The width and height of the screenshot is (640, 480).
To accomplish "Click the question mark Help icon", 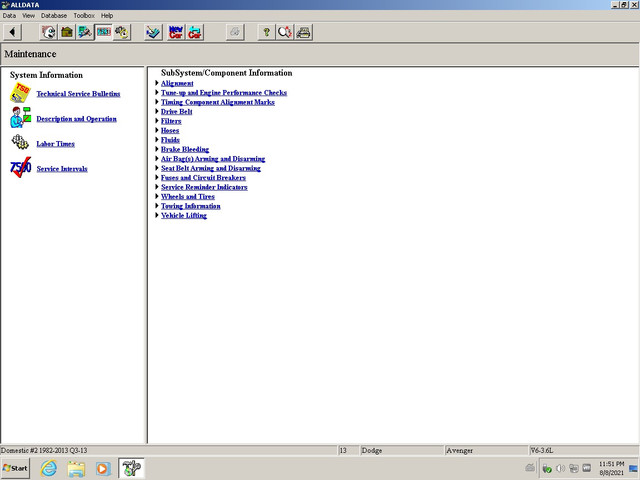I will 267,32.
